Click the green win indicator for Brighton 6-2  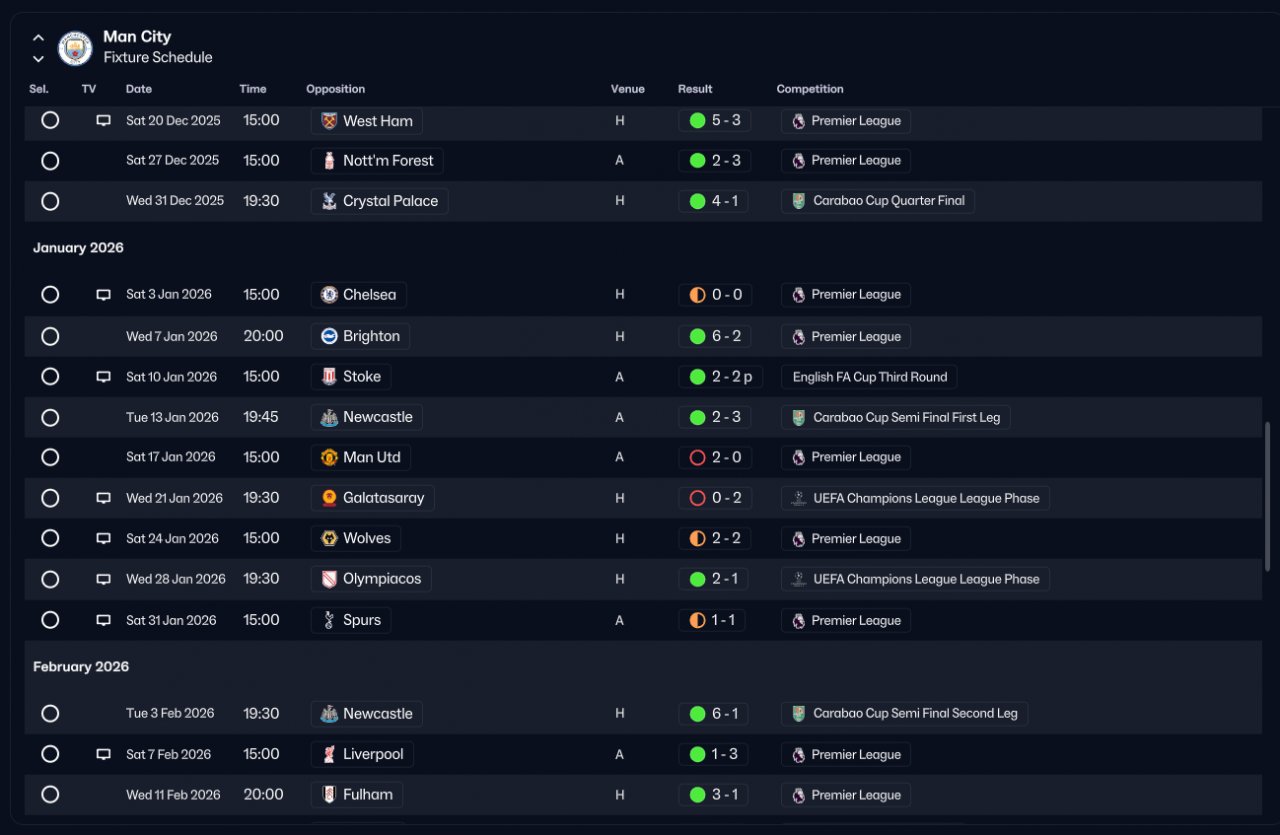pyautogui.click(x=698, y=336)
